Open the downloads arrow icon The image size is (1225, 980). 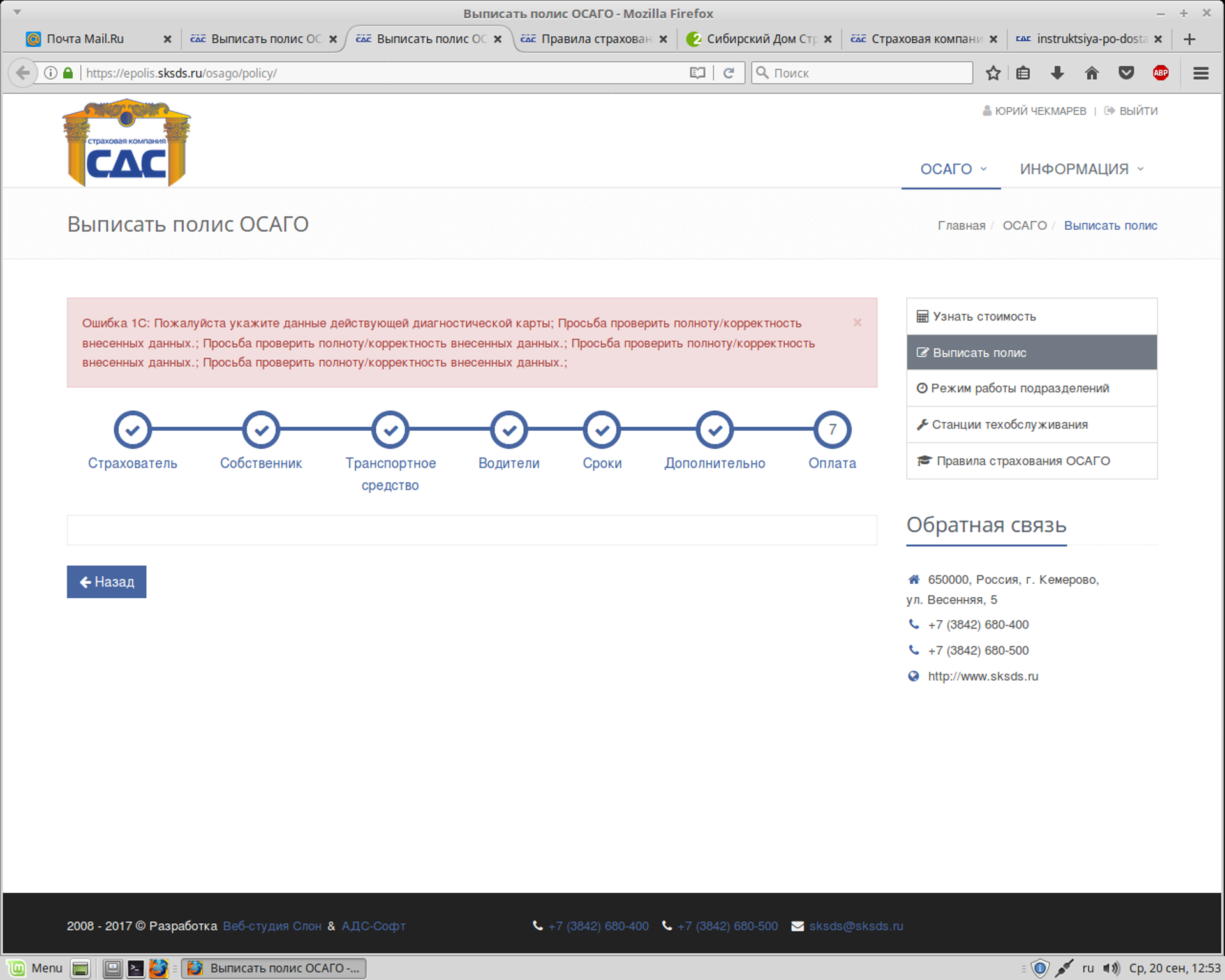(x=1057, y=73)
